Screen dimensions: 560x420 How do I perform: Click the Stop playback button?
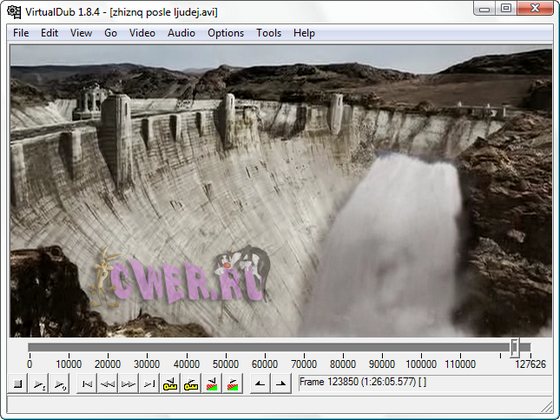pyautogui.click(x=18, y=384)
